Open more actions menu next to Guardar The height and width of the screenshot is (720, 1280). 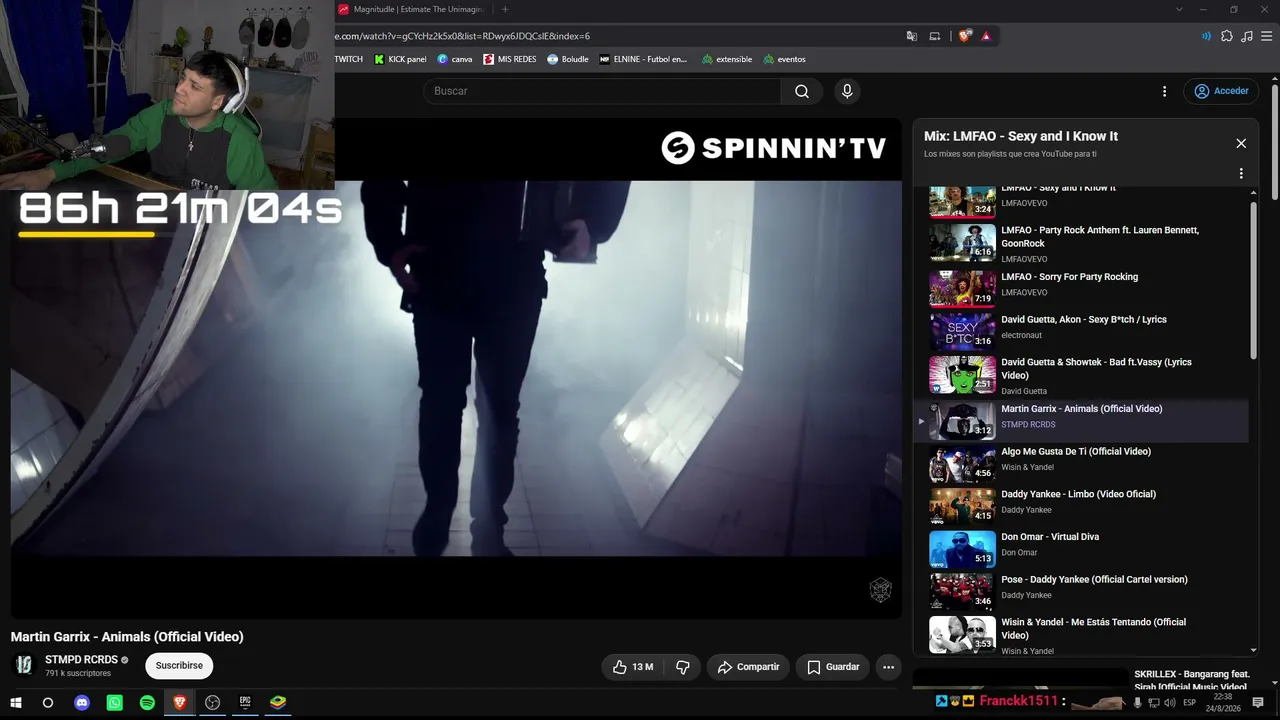tap(887, 667)
